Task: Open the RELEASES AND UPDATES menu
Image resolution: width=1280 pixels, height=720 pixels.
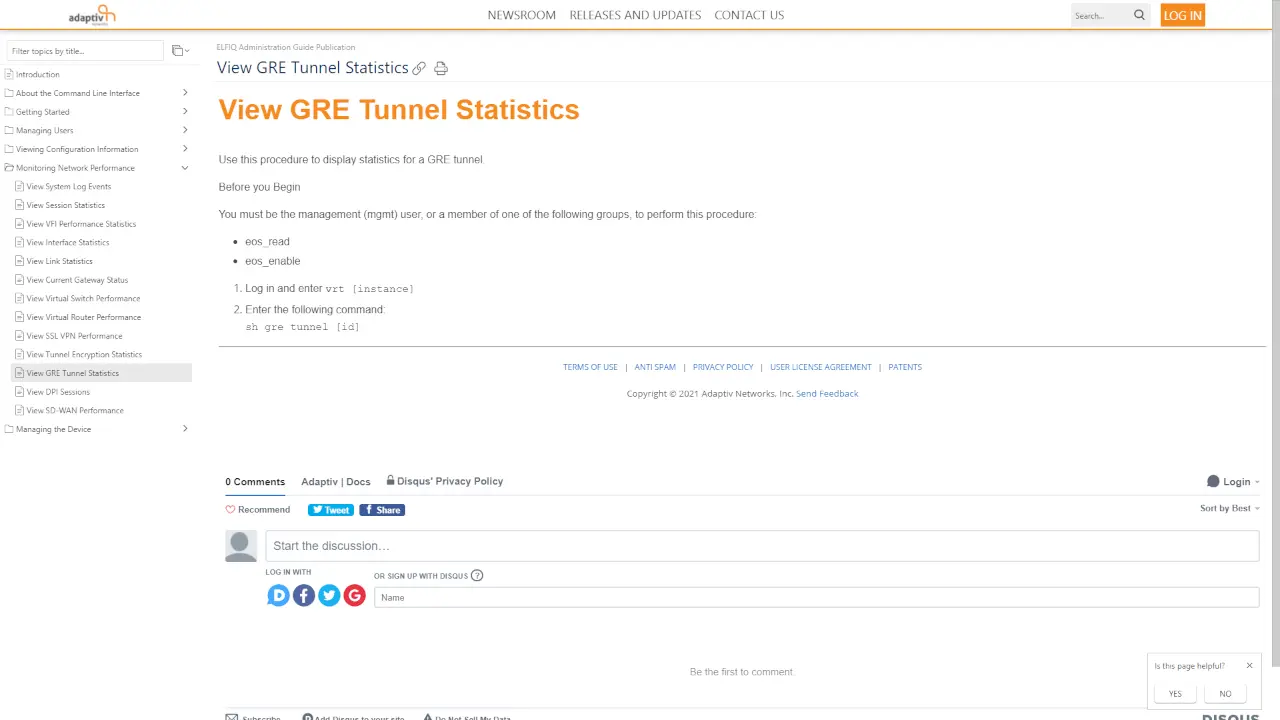Action: 635,15
